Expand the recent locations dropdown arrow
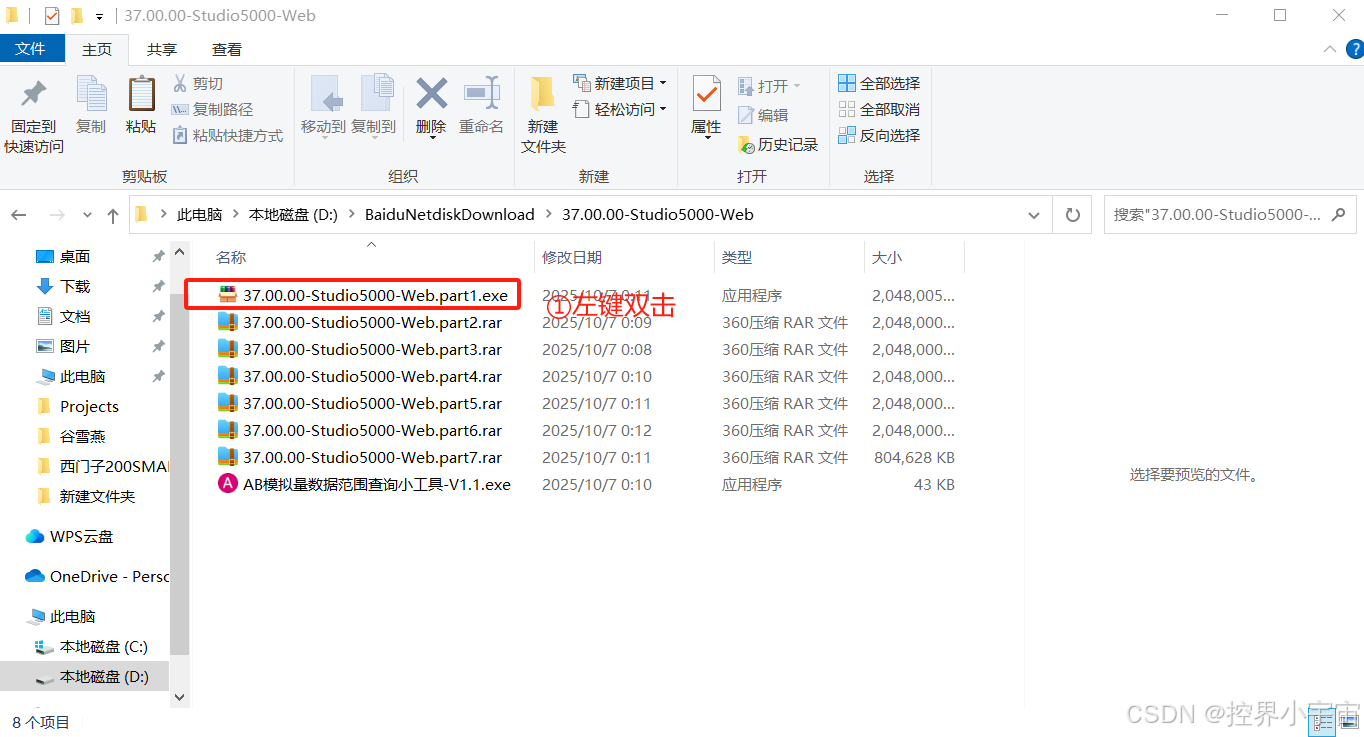The image size is (1364, 737). 87,215
